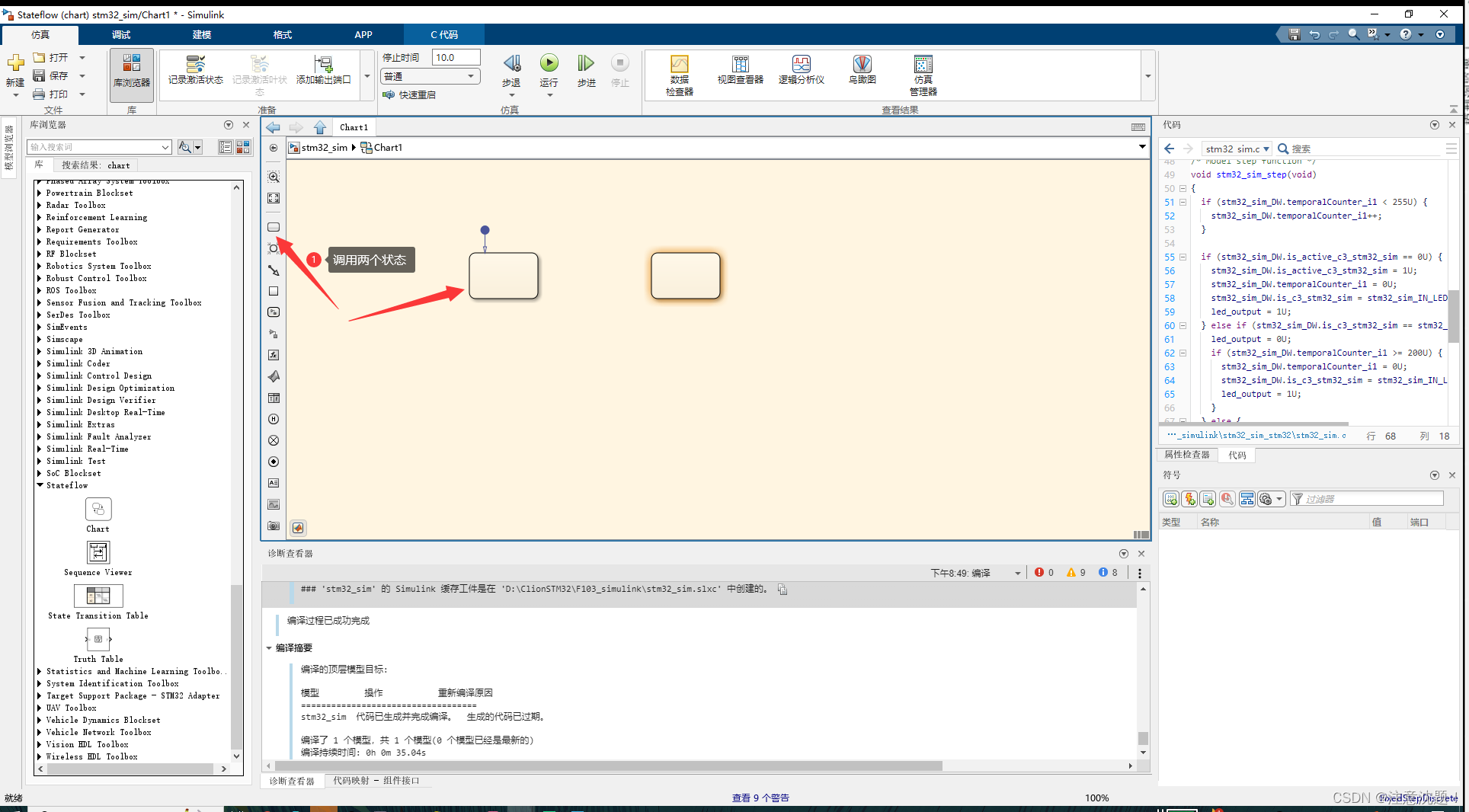Image resolution: width=1469 pixels, height=812 pixels.
Task: Collapse code fold at line 55
Action: pos(1183,257)
